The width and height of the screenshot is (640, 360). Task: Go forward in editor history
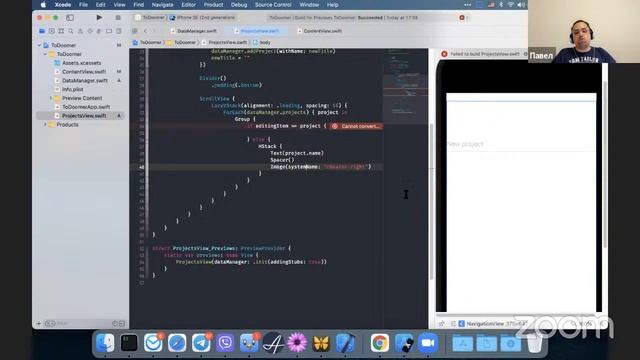[x=154, y=31]
